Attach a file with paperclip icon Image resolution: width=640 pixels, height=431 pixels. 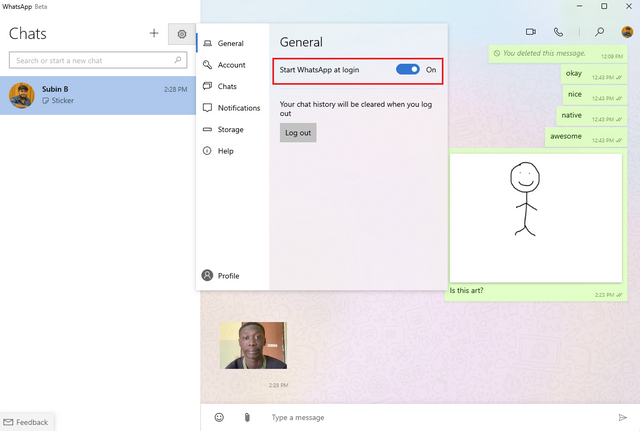247,417
